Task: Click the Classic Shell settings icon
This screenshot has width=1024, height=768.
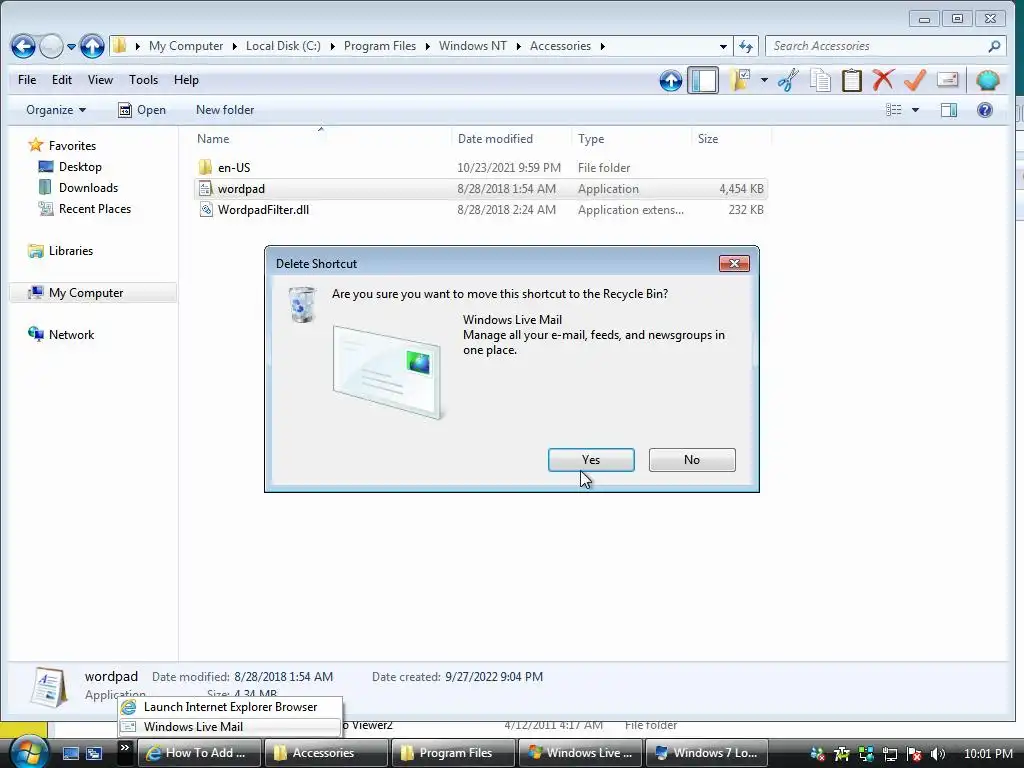Action: click(987, 80)
